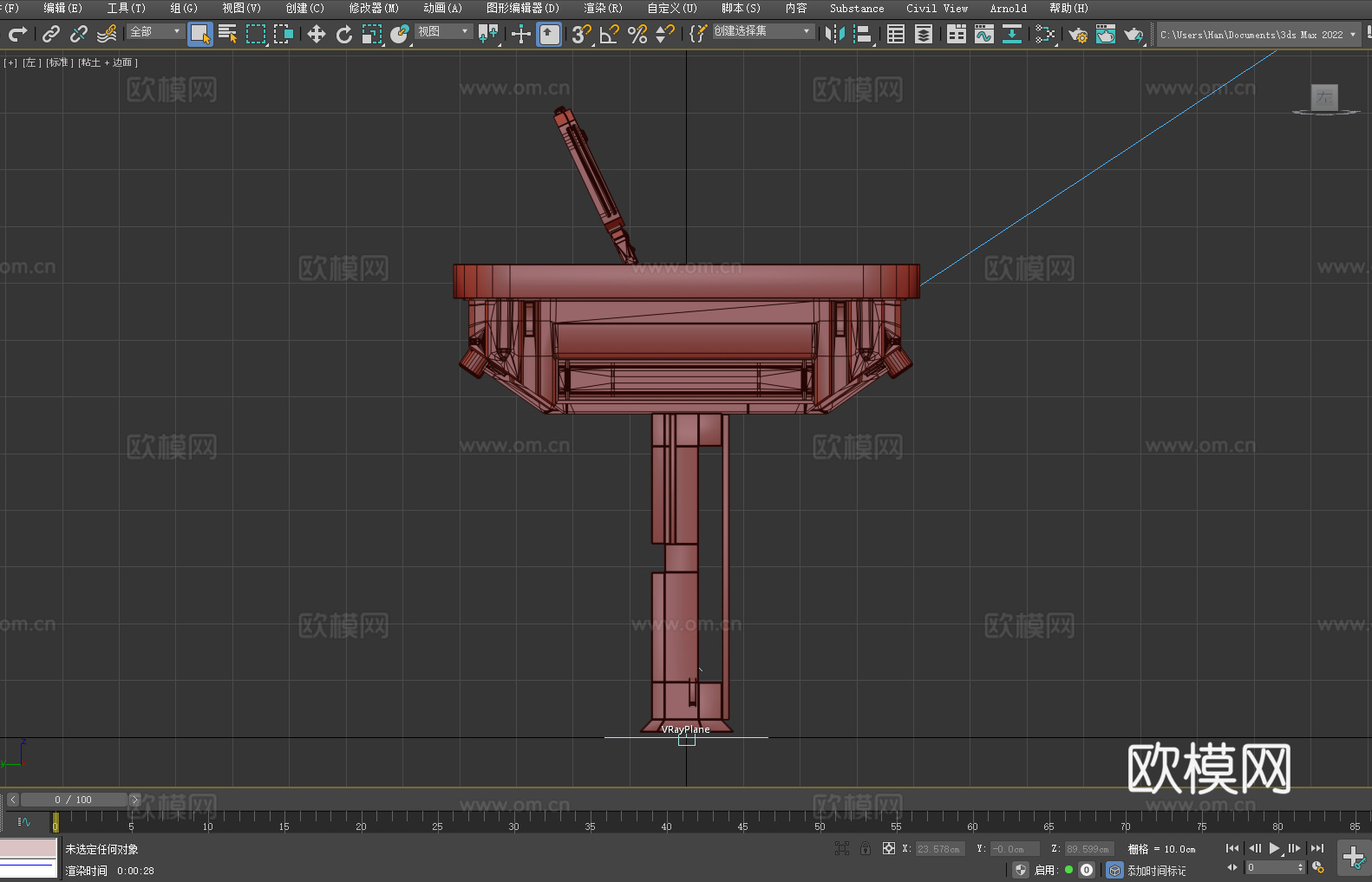Click the viewport [+] general menu label
This screenshot has height=882, width=1372.
tap(10, 62)
